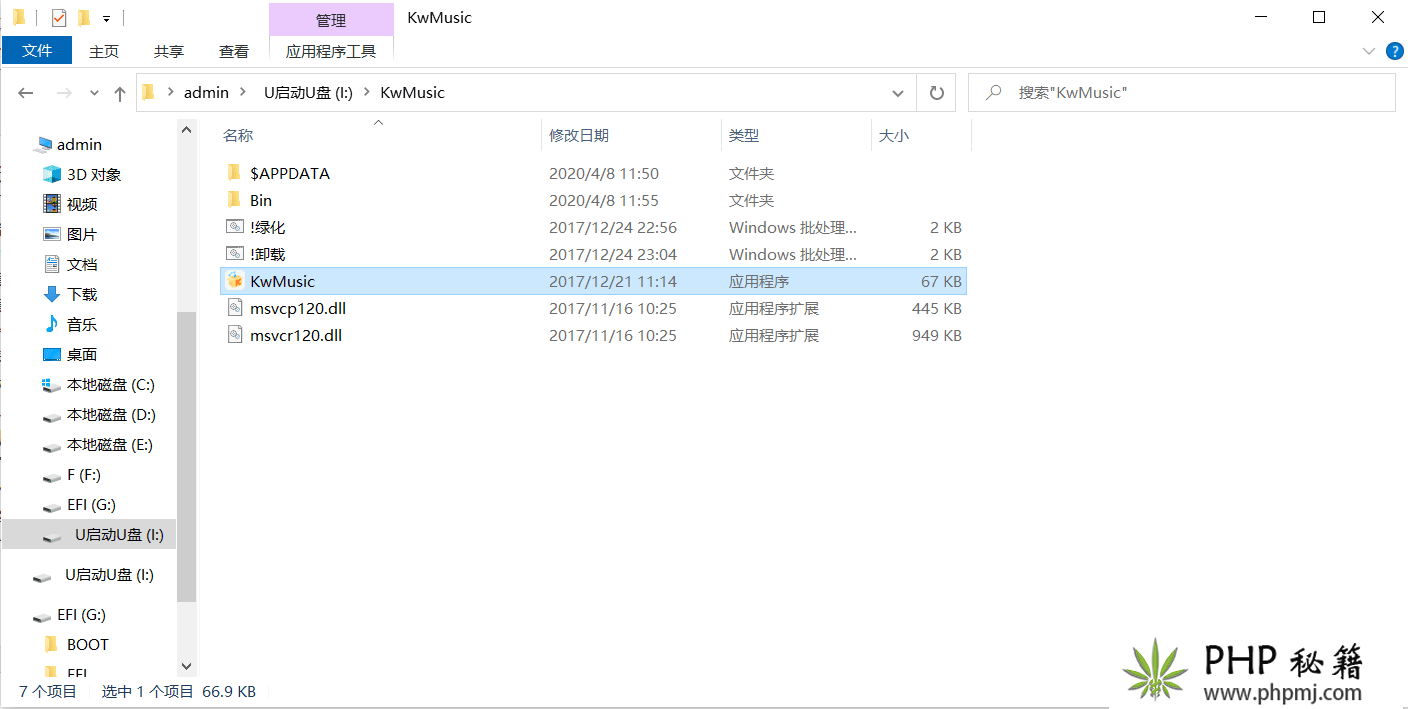1408x709 pixels.
Task: Sort by the 修改日期 column header
Action: pyautogui.click(x=579, y=135)
